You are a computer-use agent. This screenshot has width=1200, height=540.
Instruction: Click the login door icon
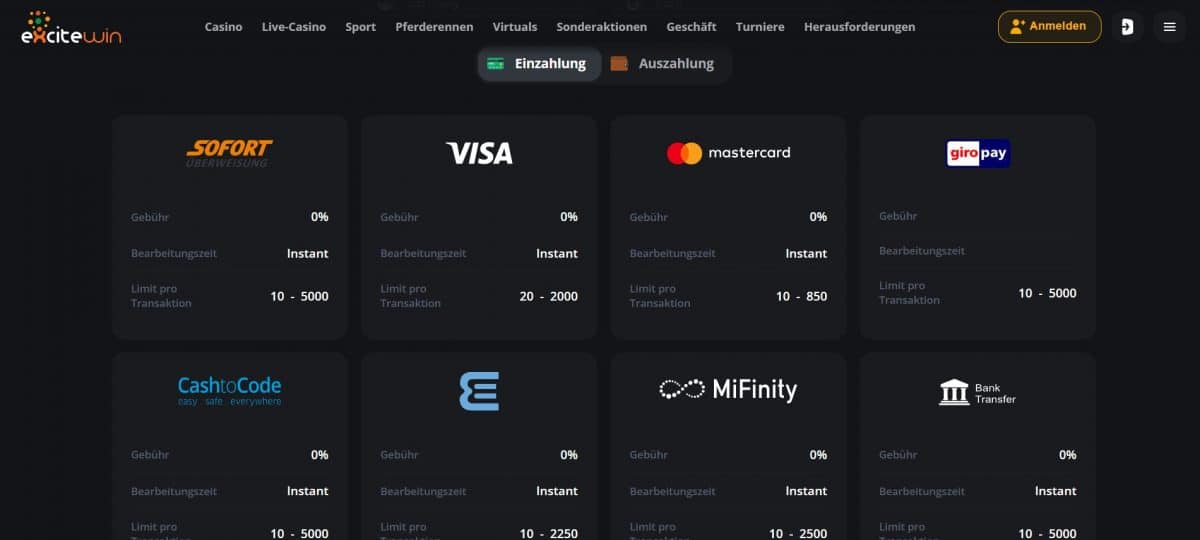pos(1127,27)
